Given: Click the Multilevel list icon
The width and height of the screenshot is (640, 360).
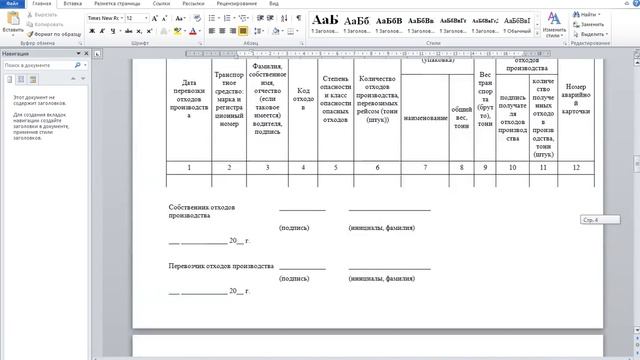Looking at the screenshot, I should 242,18.
